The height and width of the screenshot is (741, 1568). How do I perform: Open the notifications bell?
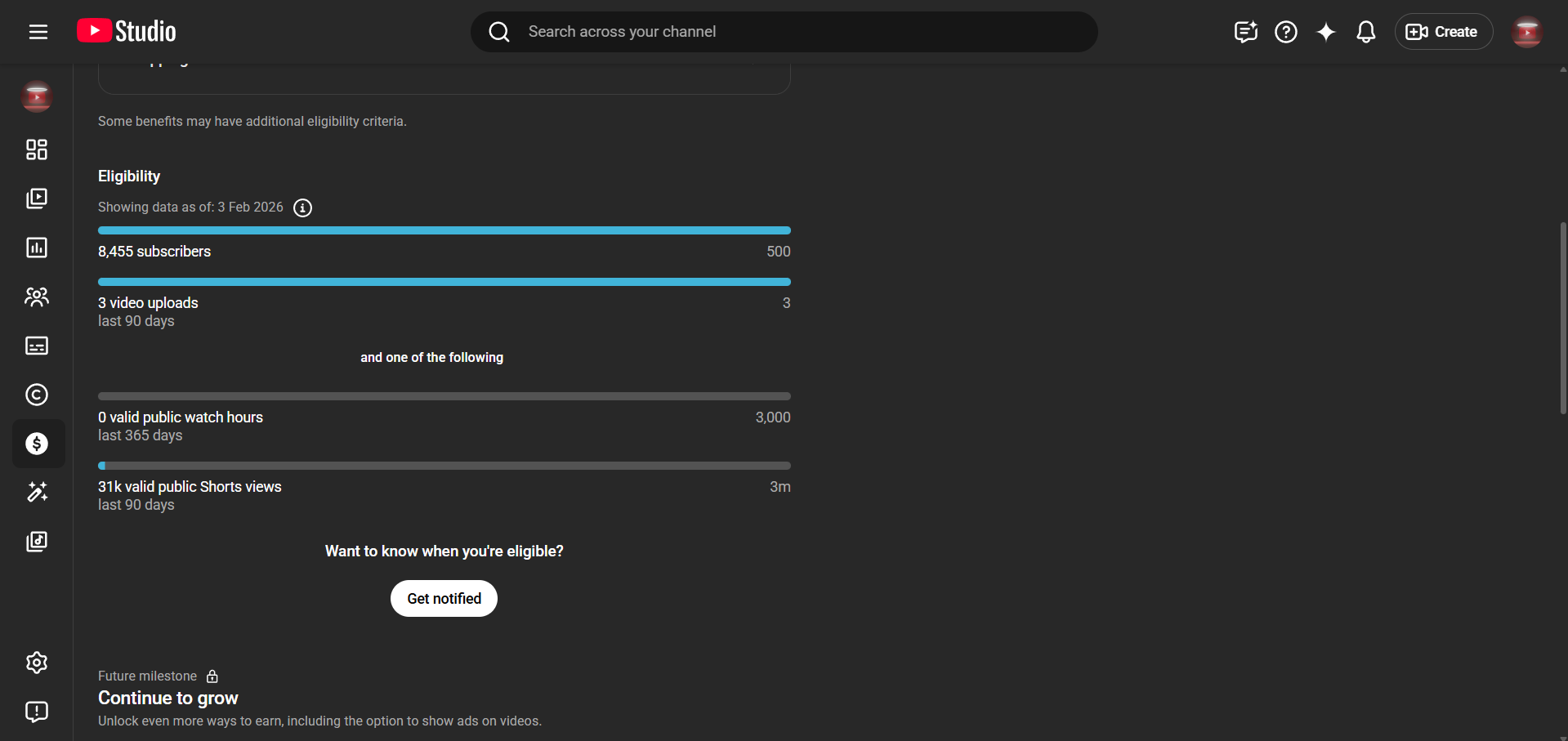[1365, 32]
